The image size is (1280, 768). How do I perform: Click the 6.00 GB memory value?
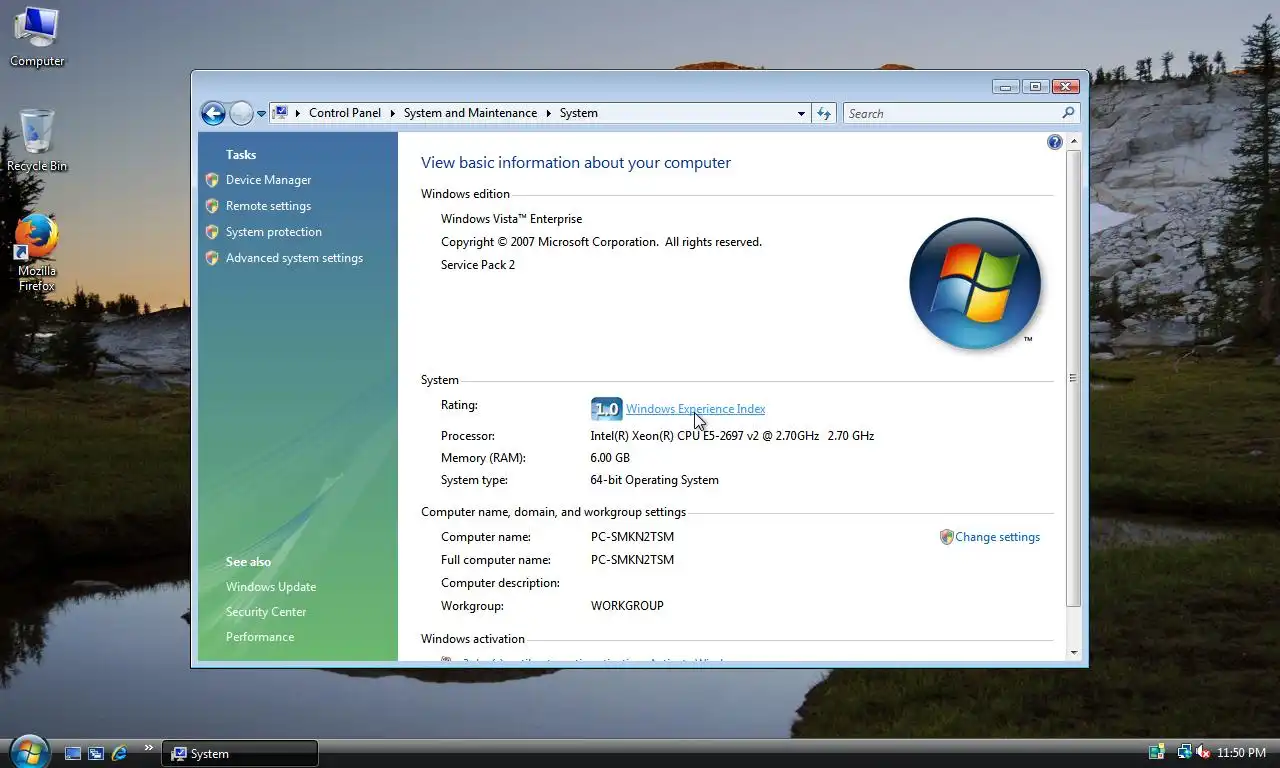click(610, 458)
